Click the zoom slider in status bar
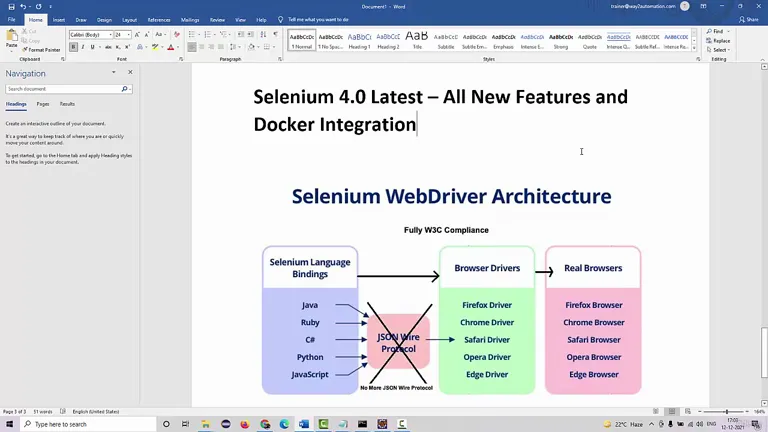 pos(726,411)
